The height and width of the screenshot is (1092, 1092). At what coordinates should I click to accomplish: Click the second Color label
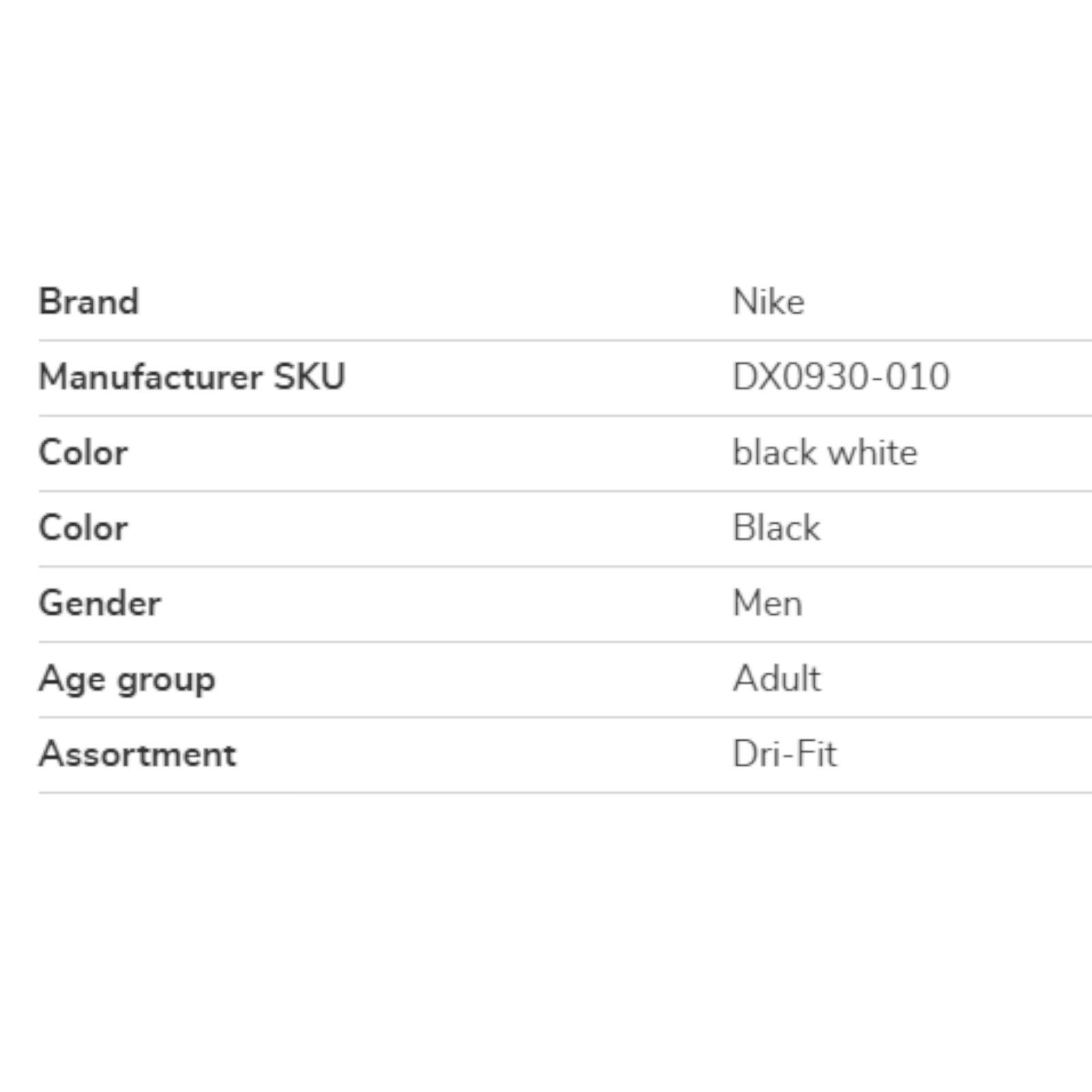[83, 528]
